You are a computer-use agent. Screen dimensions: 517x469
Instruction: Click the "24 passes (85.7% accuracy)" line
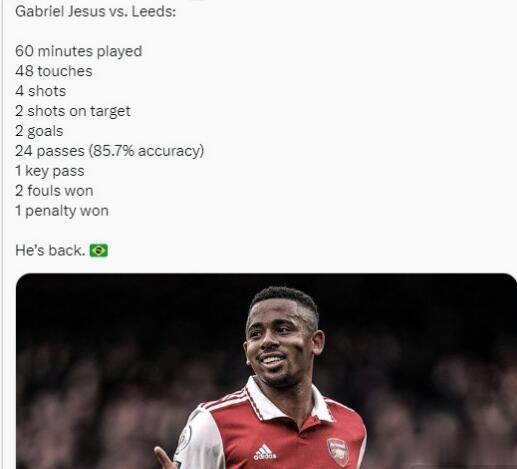tap(110, 151)
